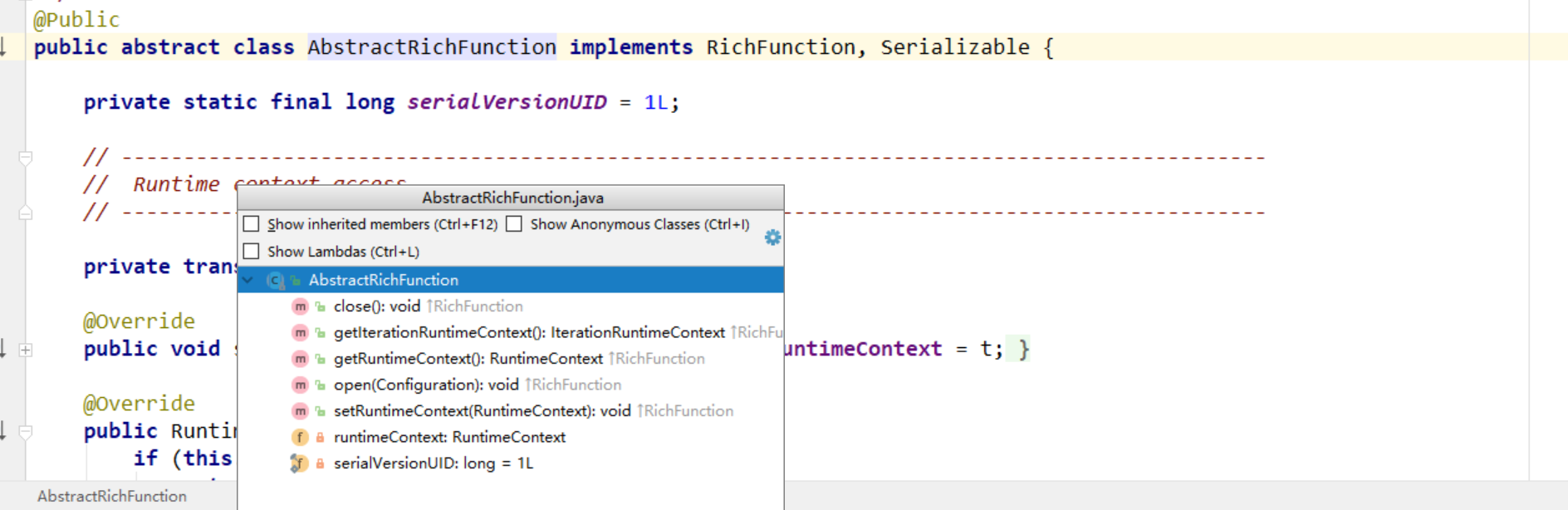Click gutter override arrow beside public Runti

3,430
